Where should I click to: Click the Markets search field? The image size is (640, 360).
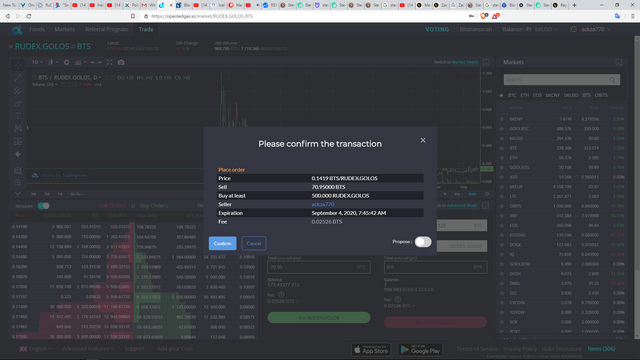point(562,80)
